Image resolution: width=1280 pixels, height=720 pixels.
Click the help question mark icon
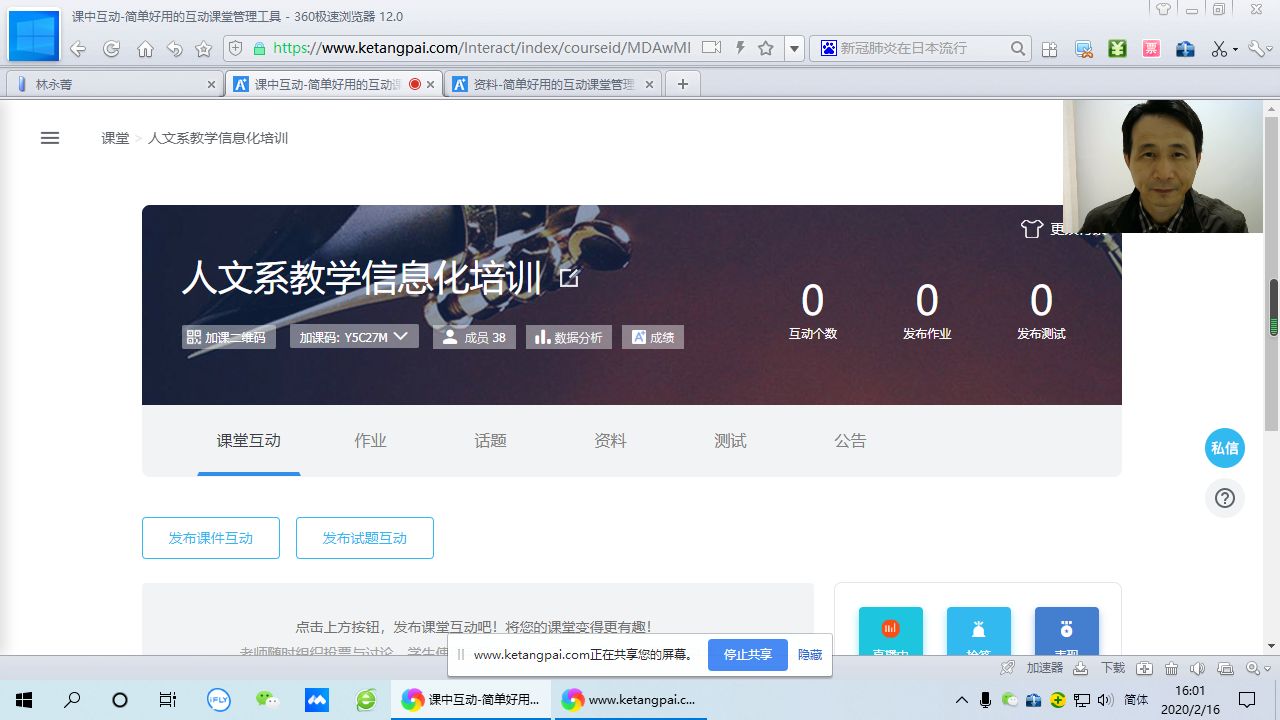pyautogui.click(x=1224, y=498)
